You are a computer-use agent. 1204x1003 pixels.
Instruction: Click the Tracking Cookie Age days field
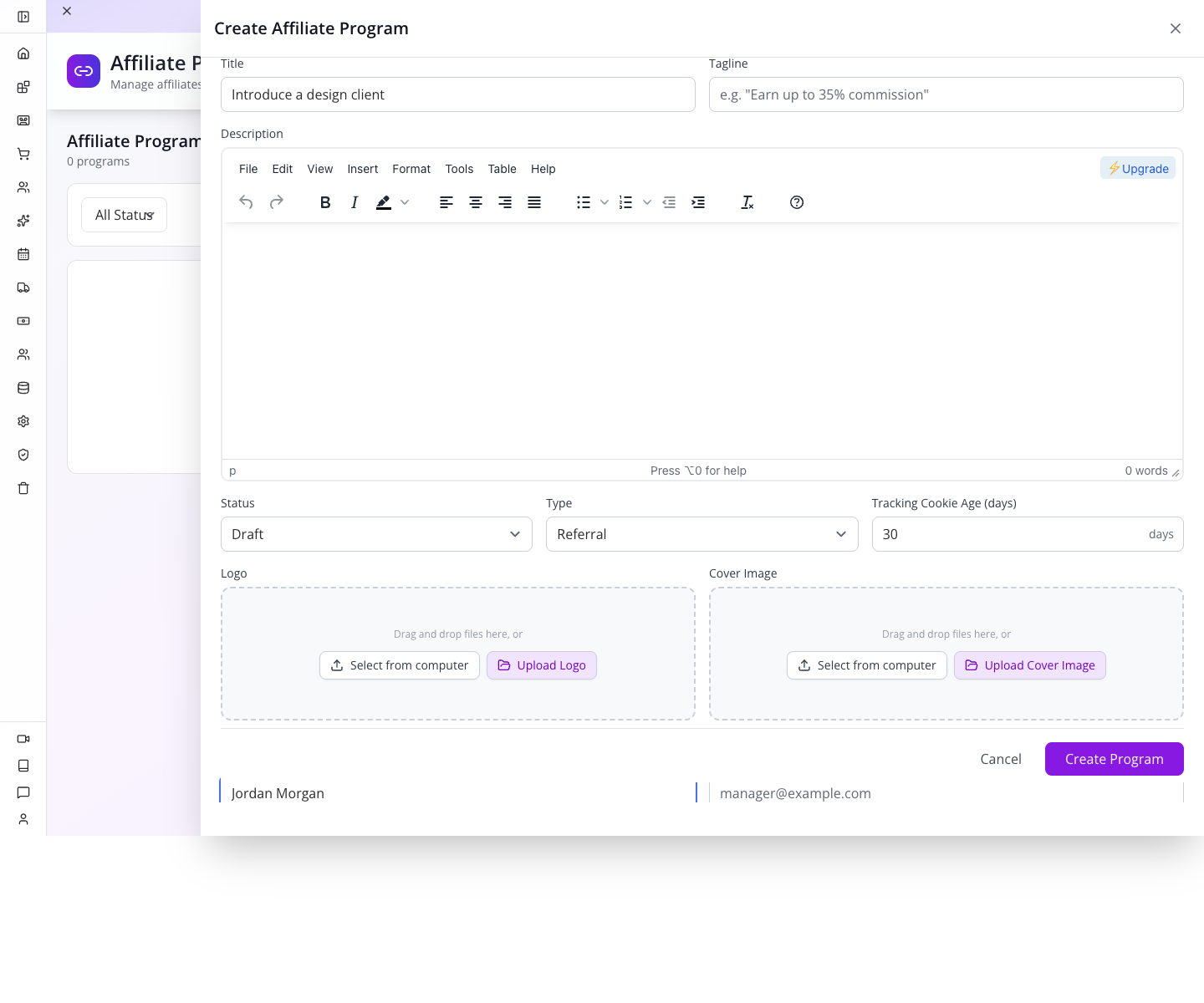(x=1028, y=534)
